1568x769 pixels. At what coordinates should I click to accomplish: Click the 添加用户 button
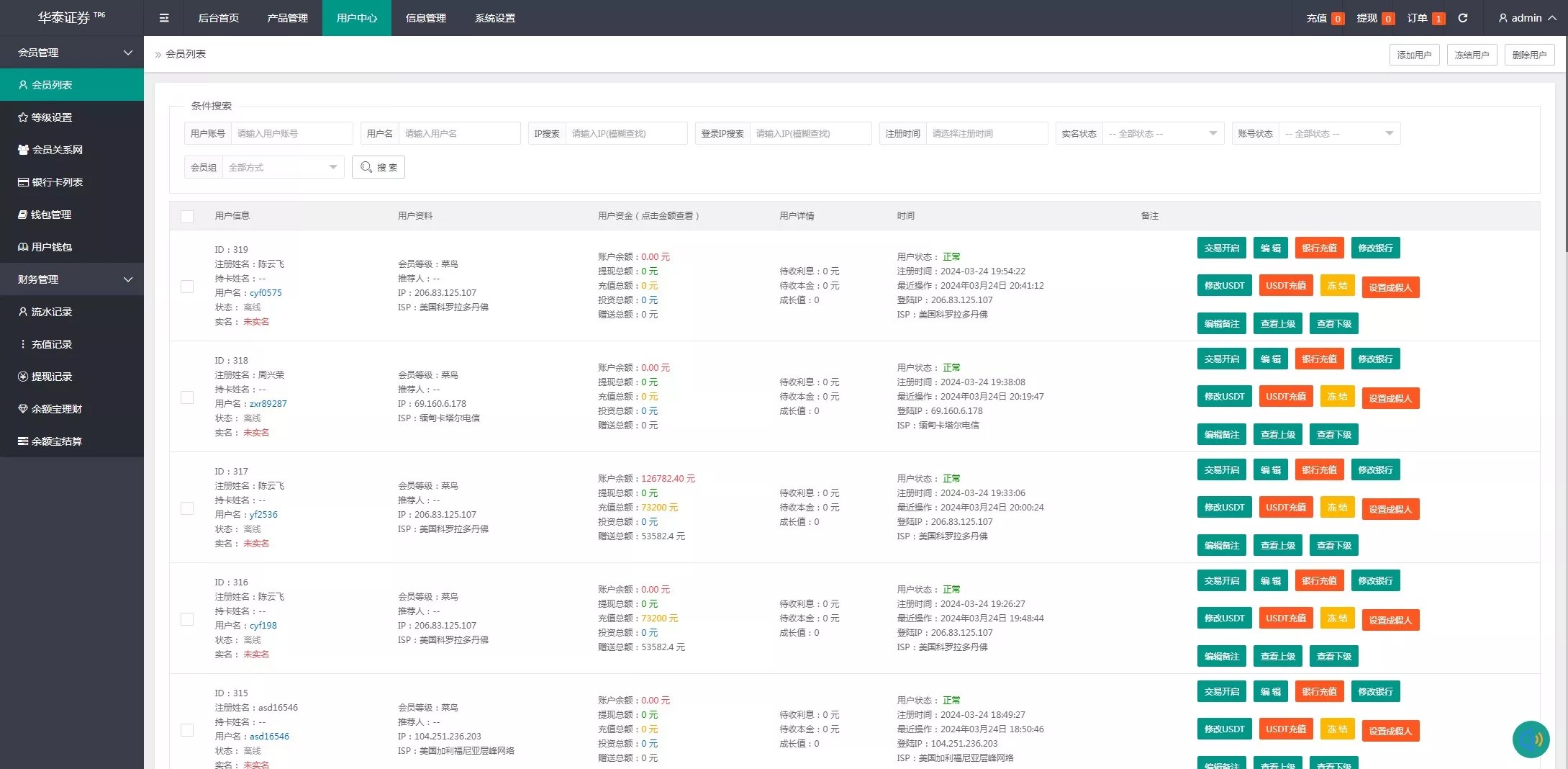click(x=1414, y=55)
